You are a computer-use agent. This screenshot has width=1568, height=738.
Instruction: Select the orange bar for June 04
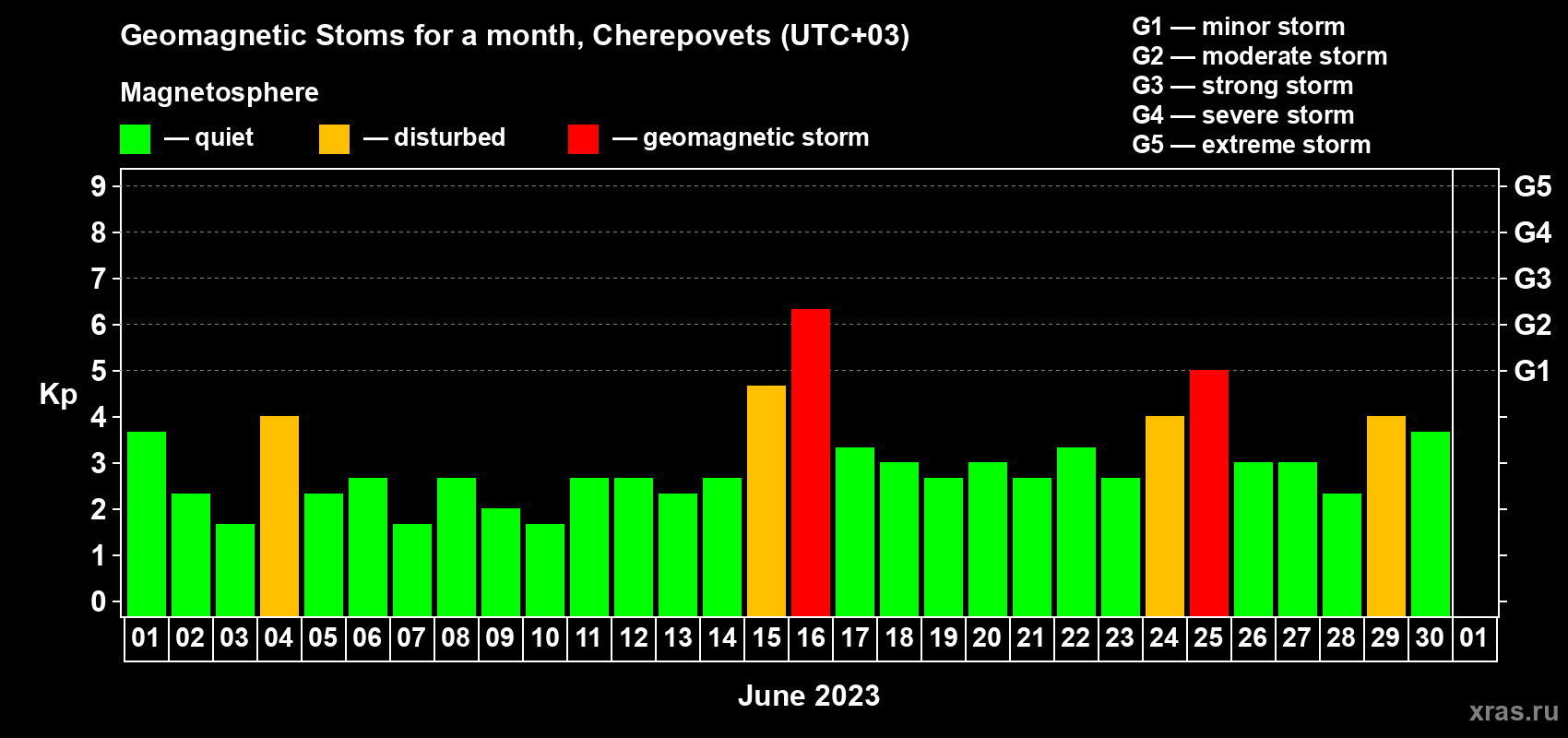click(279, 517)
